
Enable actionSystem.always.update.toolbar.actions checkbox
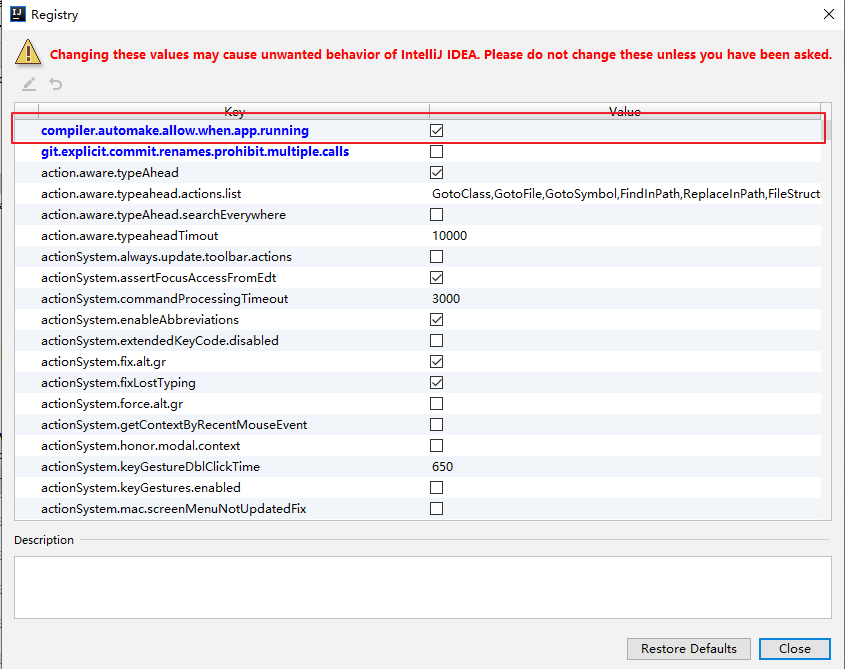pyautogui.click(x=437, y=257)
